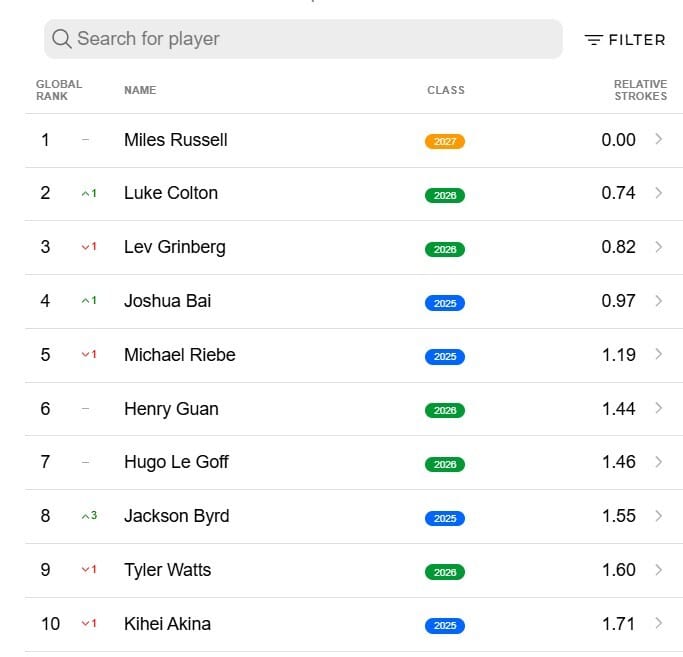Click the green up-3 arrow by Jackson Byrd
Image resolution: width=683 pixels, height=657 pixels.
(x=89, y=516)
